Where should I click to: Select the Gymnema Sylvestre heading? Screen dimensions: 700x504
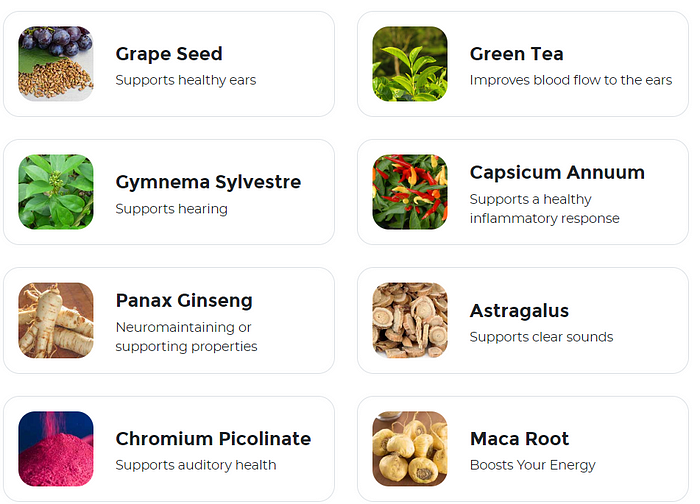coord(208,182)
